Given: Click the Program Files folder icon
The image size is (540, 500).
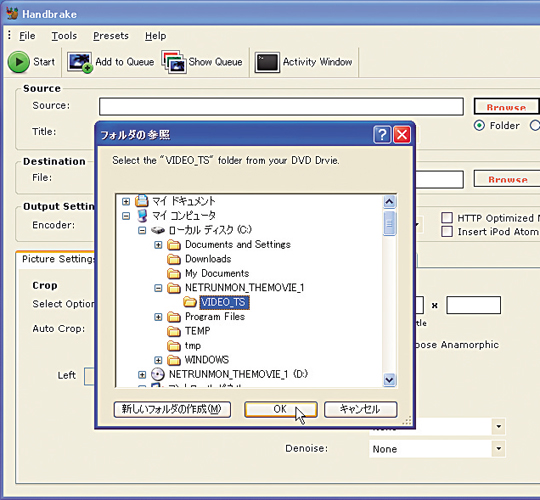Looking at the screenshot, I should [174, 317].
